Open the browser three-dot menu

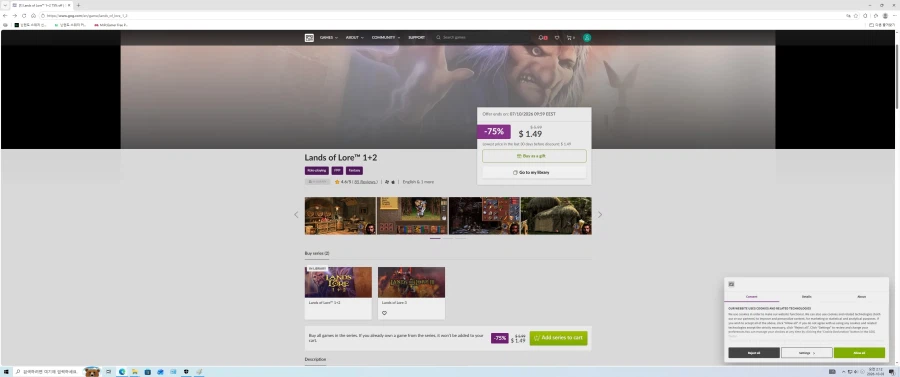894,15
